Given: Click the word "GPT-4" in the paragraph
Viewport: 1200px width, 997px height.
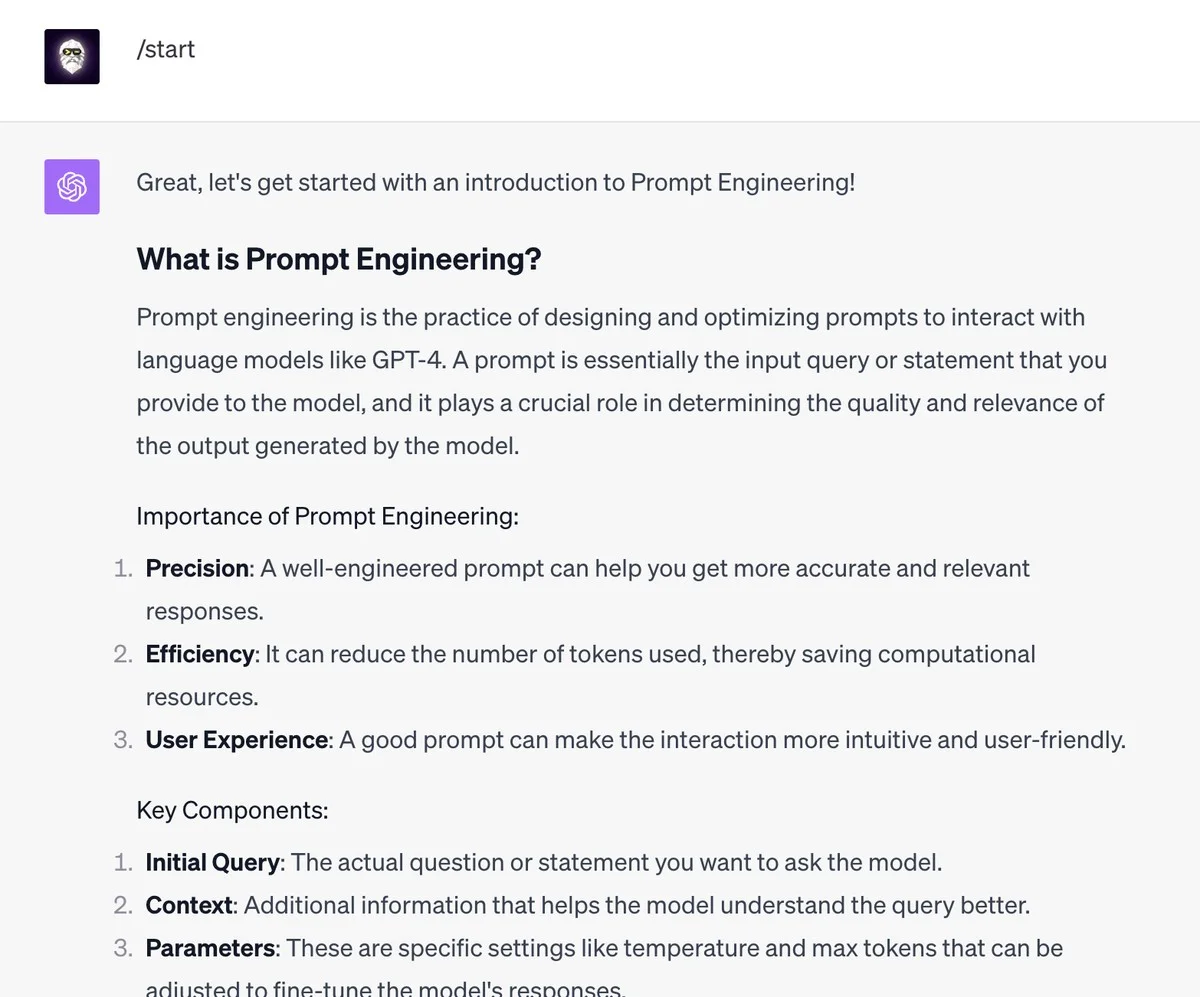Looking at the screenshot, I should (411, 359).
